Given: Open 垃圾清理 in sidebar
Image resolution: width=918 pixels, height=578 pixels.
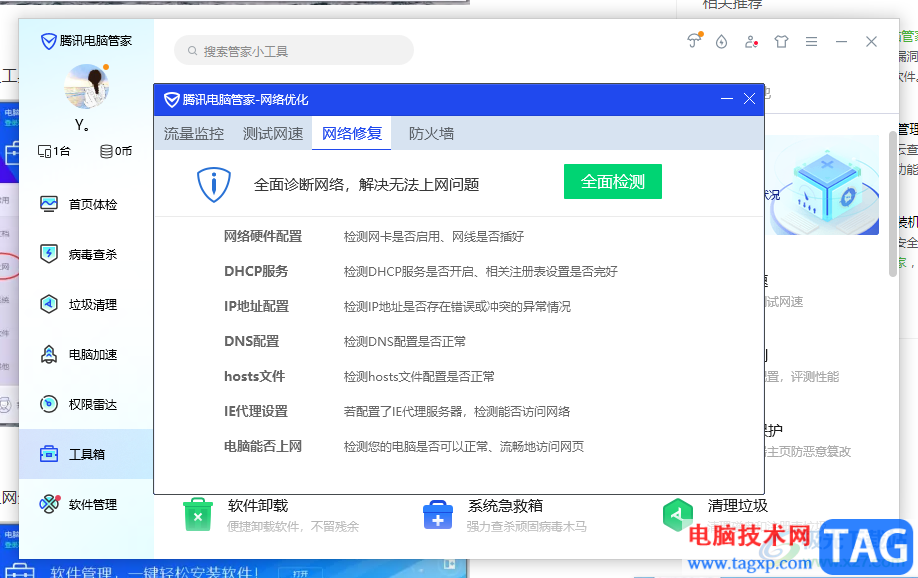Looking at the screenshot, I should pos(78,305).
